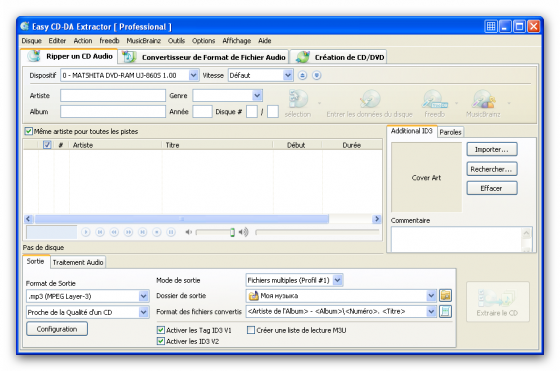Click the eject disc icon beside Vitesse
The width and height of the screenshot is (560, 371).
302,75
